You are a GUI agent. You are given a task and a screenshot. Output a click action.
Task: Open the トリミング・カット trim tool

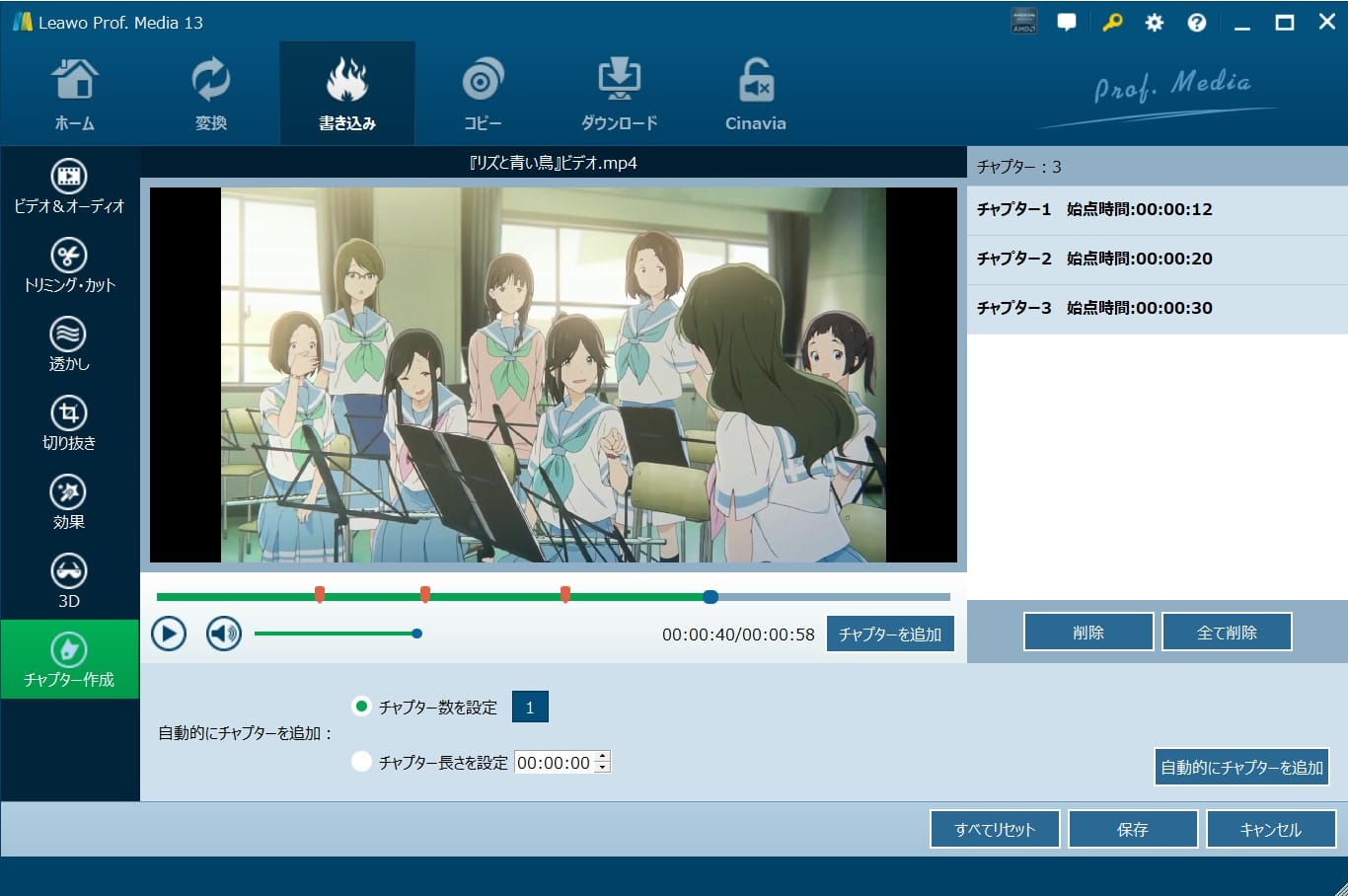tap(69, 265)
